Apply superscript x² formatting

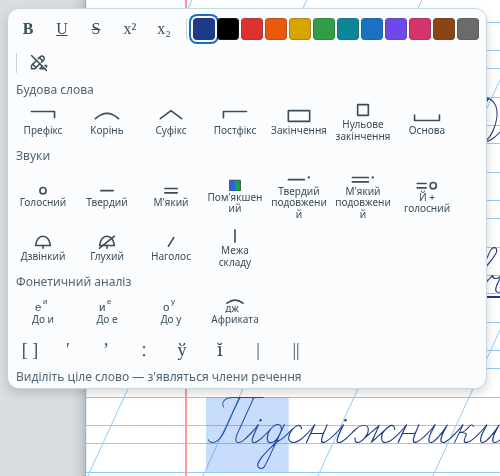pos(130,29)
